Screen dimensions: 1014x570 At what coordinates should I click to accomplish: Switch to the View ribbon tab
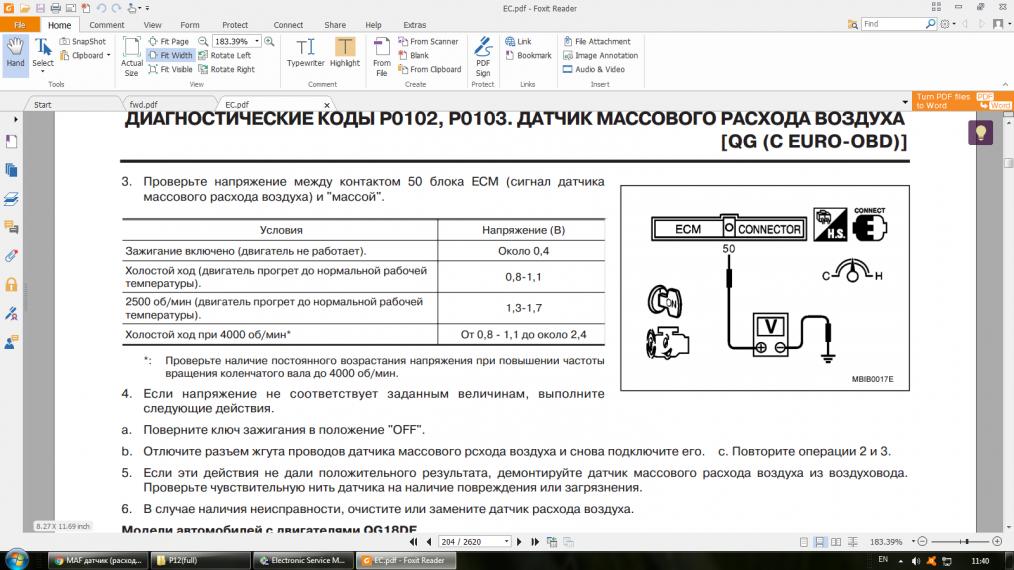[x=153, y=25]
